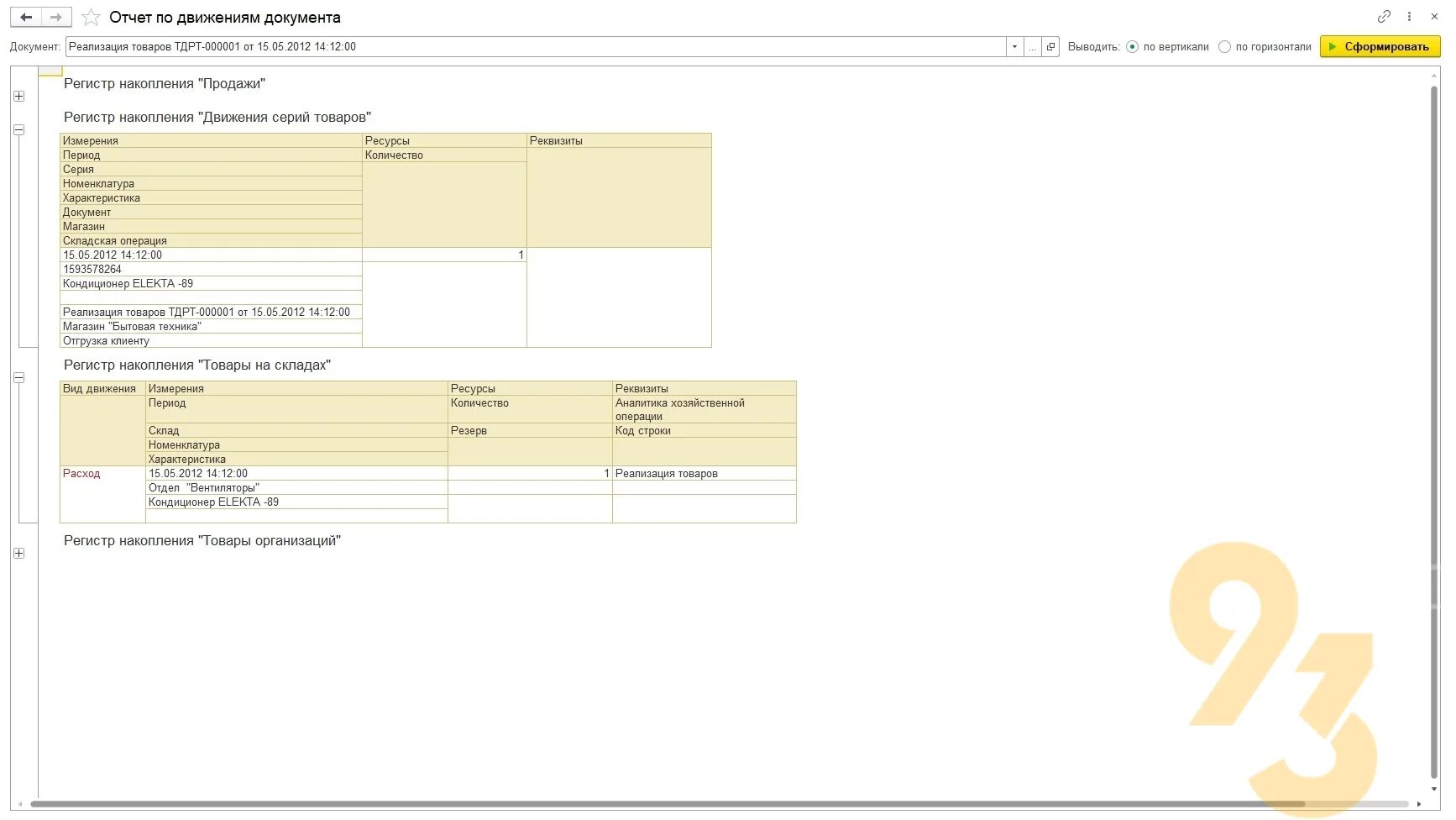Close the report tab with X icon

click(1434, 16)
